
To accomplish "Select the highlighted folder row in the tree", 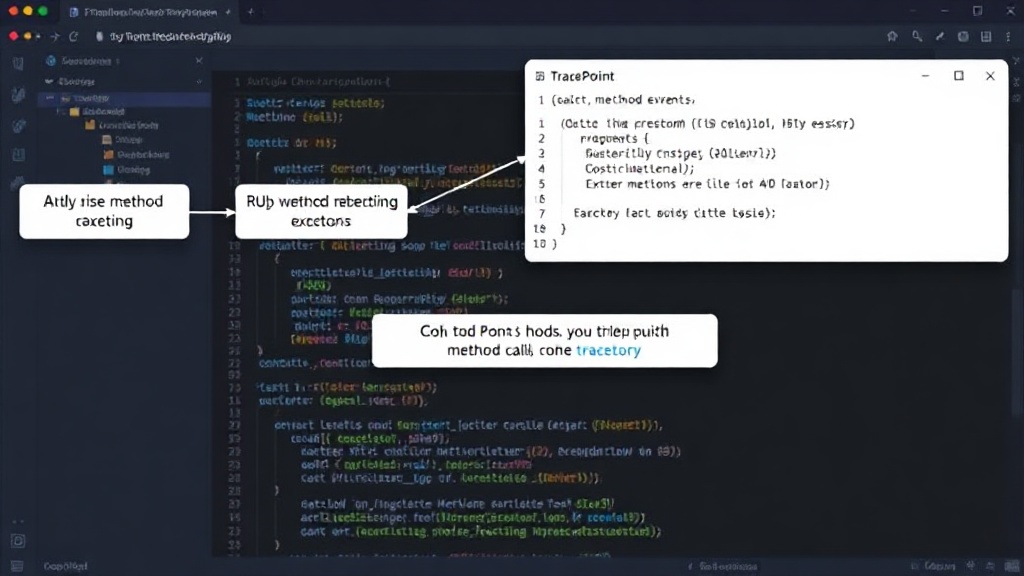I will (x=124, y=99).
